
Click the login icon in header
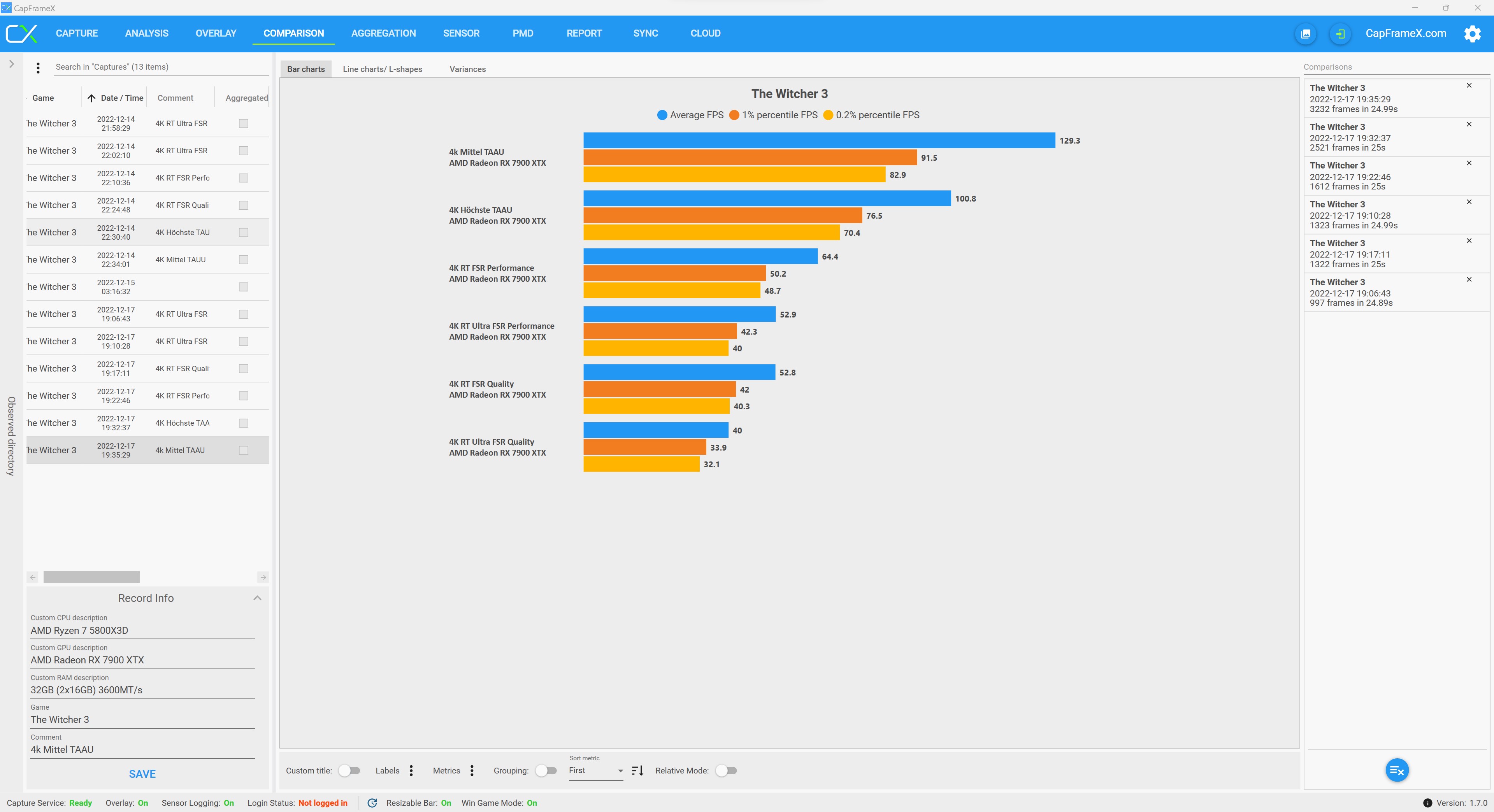[1340, 33]
